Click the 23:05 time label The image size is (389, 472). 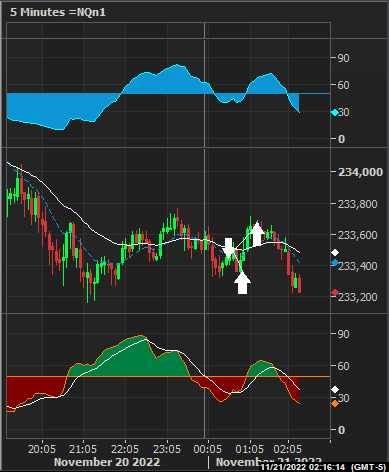coord(167,449)
